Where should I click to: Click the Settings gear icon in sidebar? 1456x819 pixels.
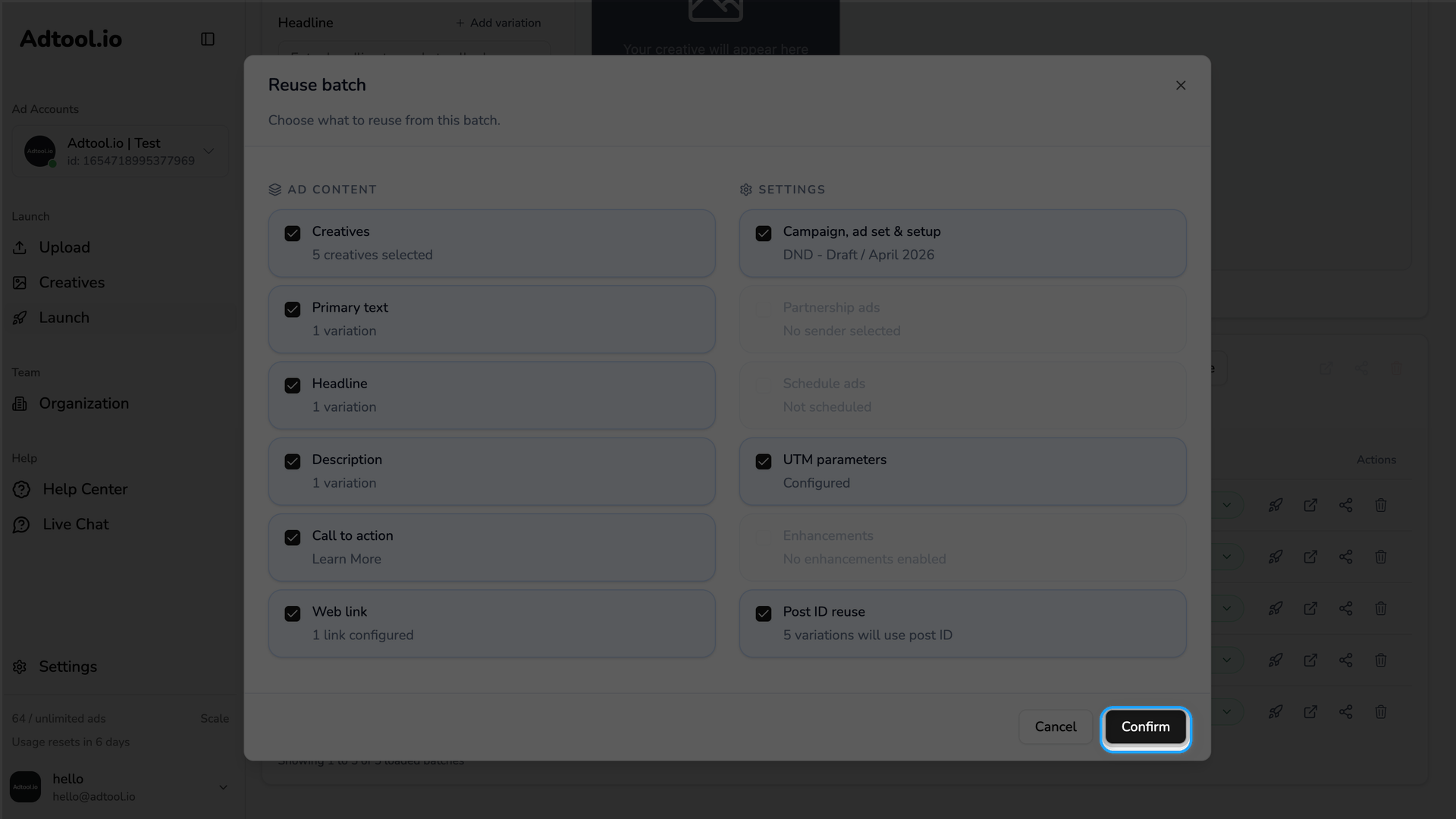20,667
